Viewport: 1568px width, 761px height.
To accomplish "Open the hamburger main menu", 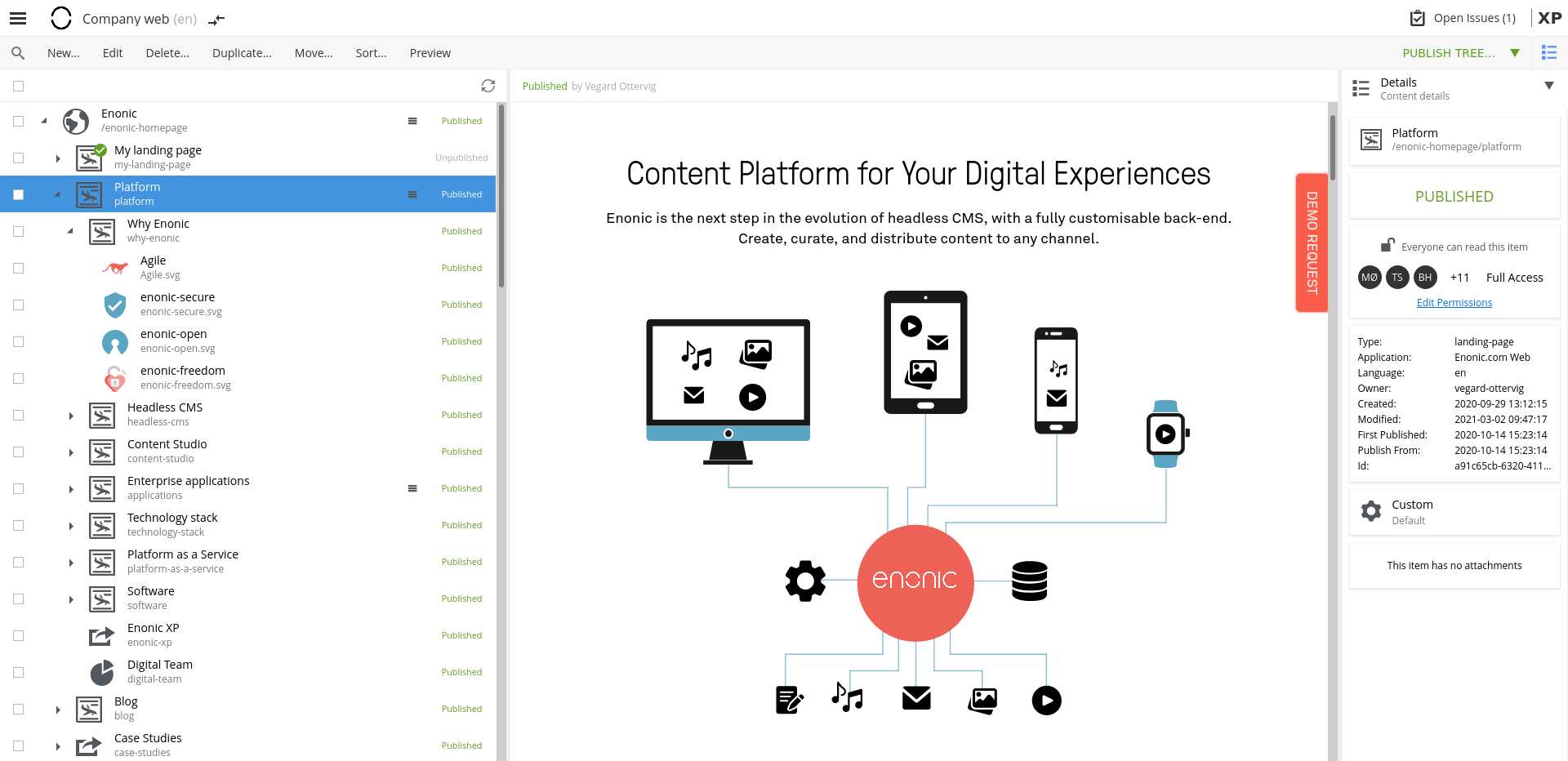I will click(18, 18).
